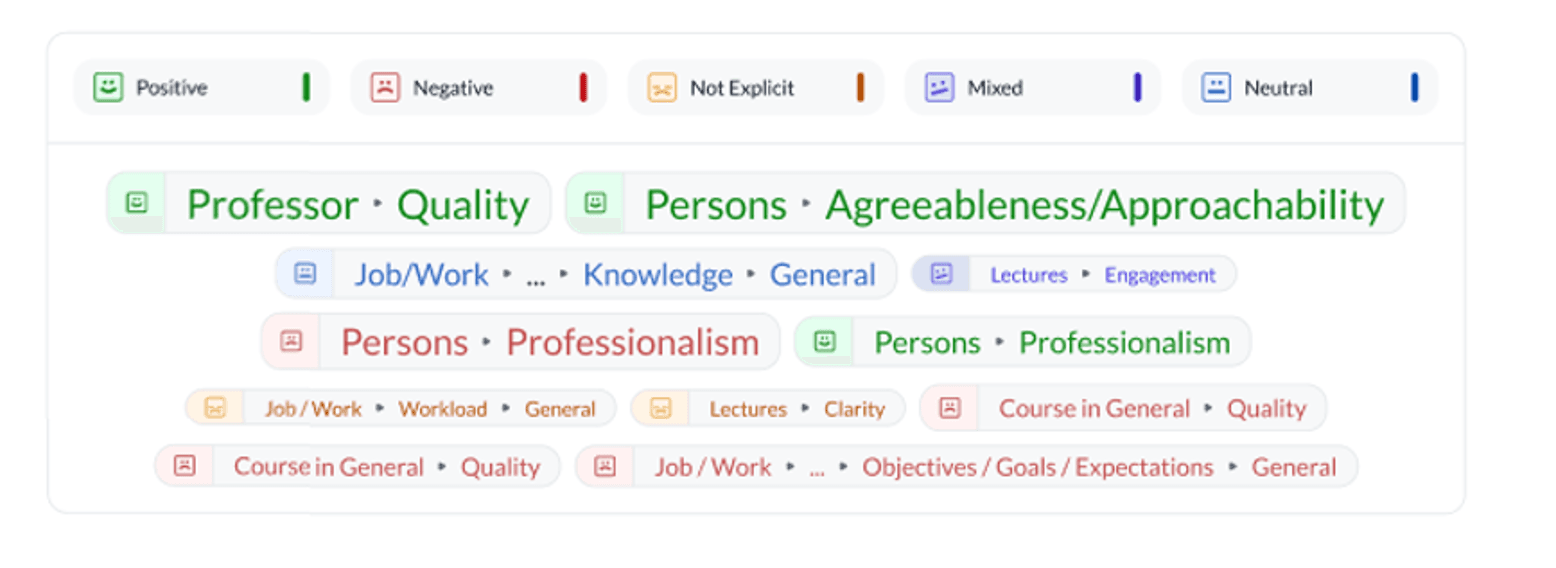Open the Professor Quality topic text
The height and width of the screenshot is (568, 1556).
[358, 204]
